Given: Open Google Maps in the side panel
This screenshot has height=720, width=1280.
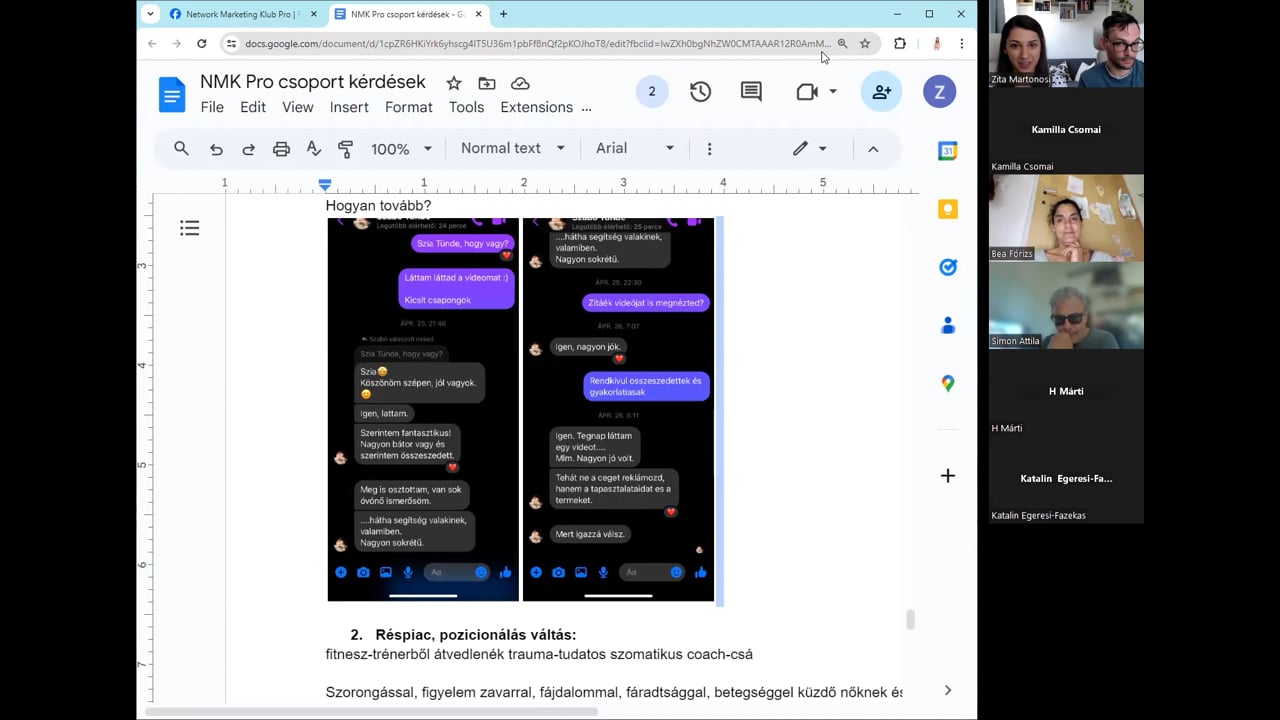Looking at the screenshot, I should pos(948,383).
